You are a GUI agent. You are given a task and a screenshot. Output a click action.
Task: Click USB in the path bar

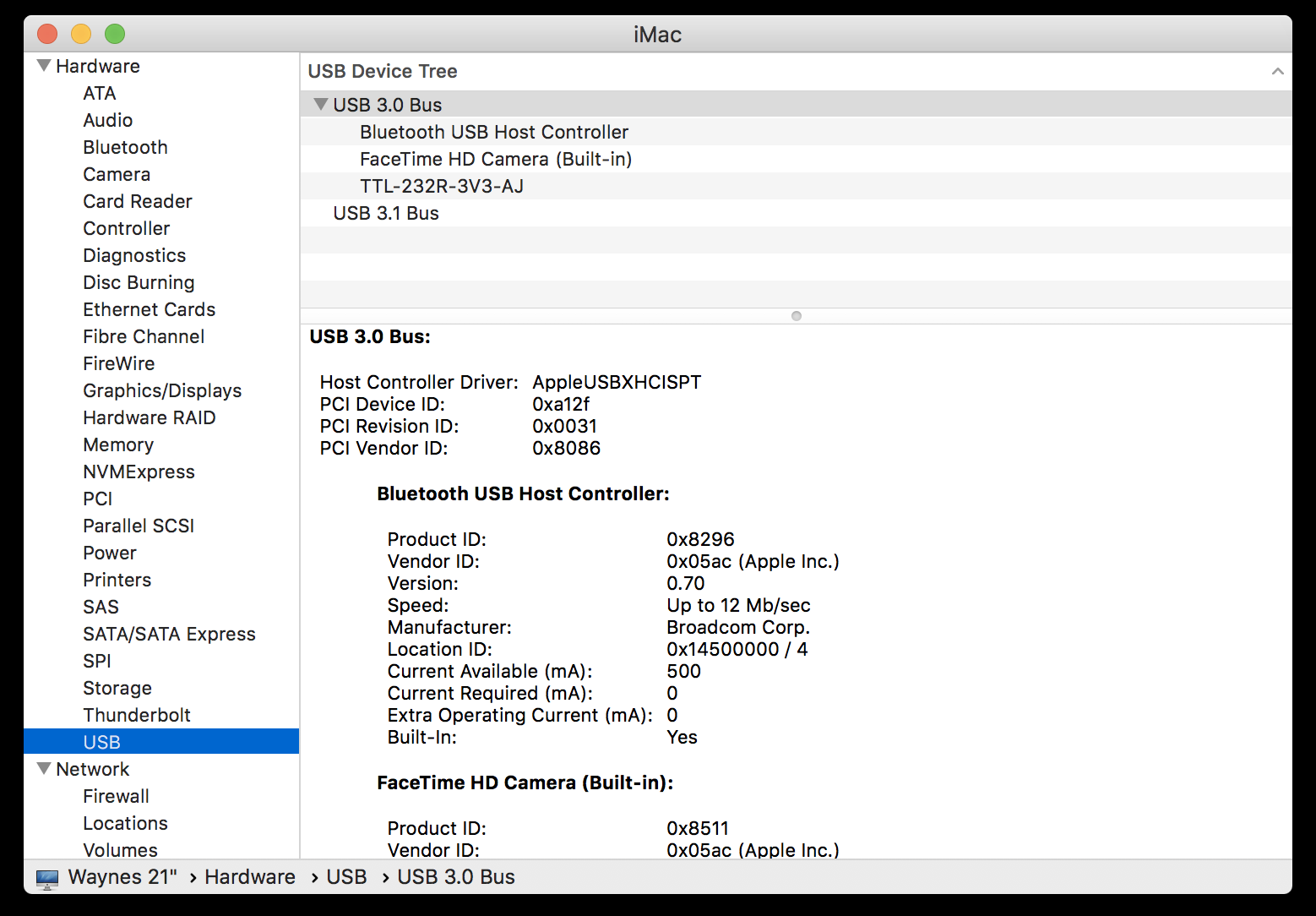pyautogui.click(x=346, y=877)
